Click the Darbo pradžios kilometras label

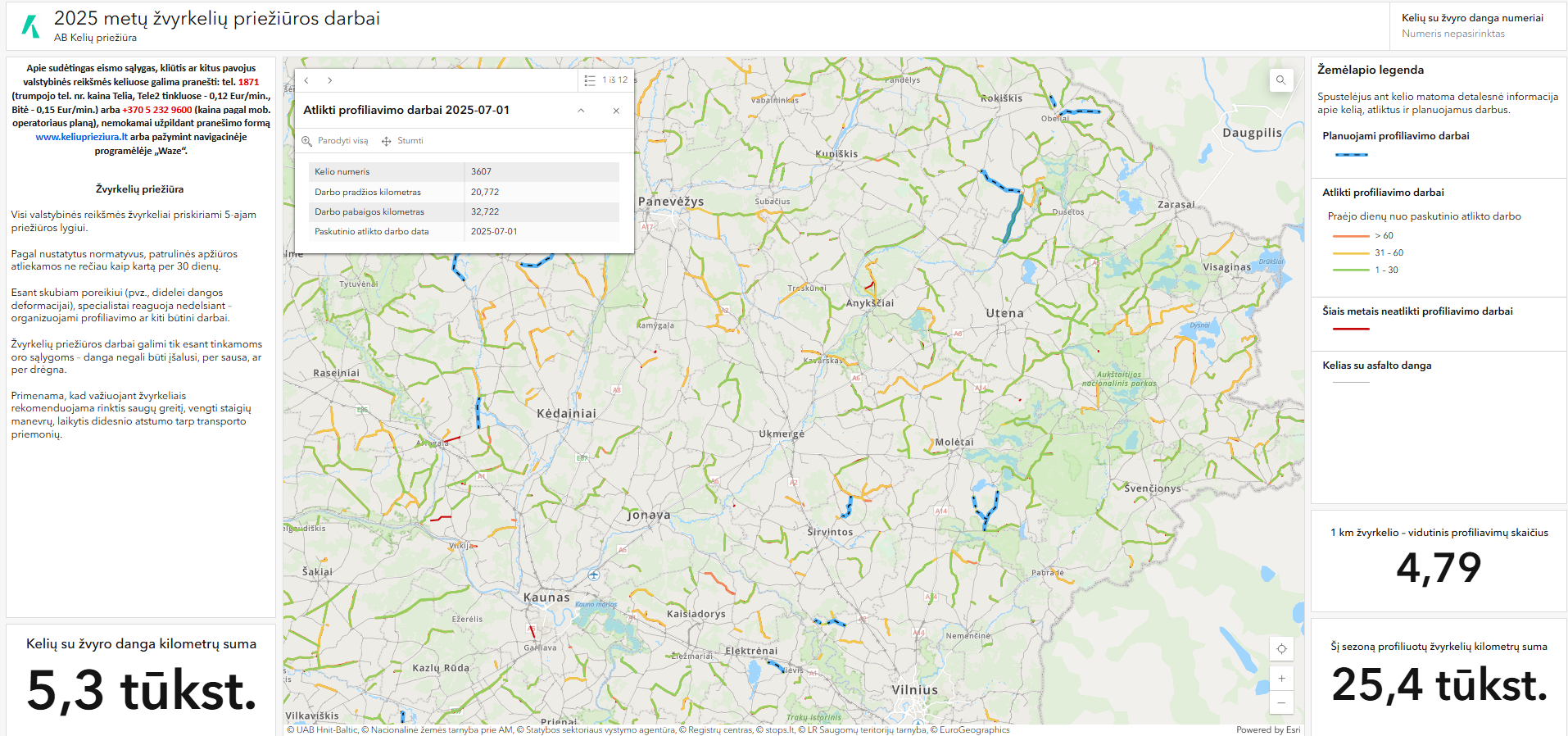click(368, 192)
